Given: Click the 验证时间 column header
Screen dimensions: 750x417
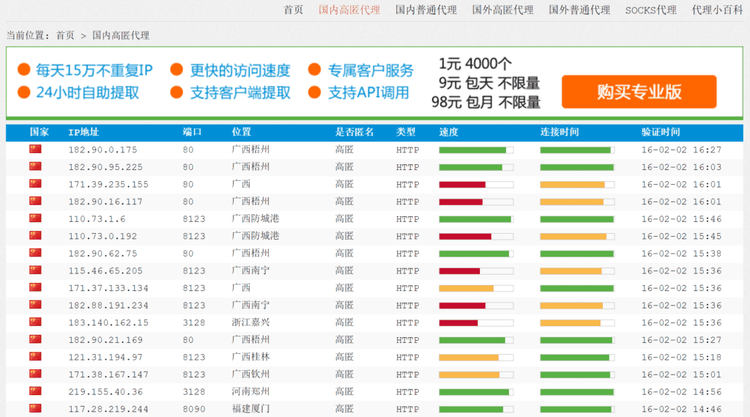Looking at the screenshot, I should 660,132.
